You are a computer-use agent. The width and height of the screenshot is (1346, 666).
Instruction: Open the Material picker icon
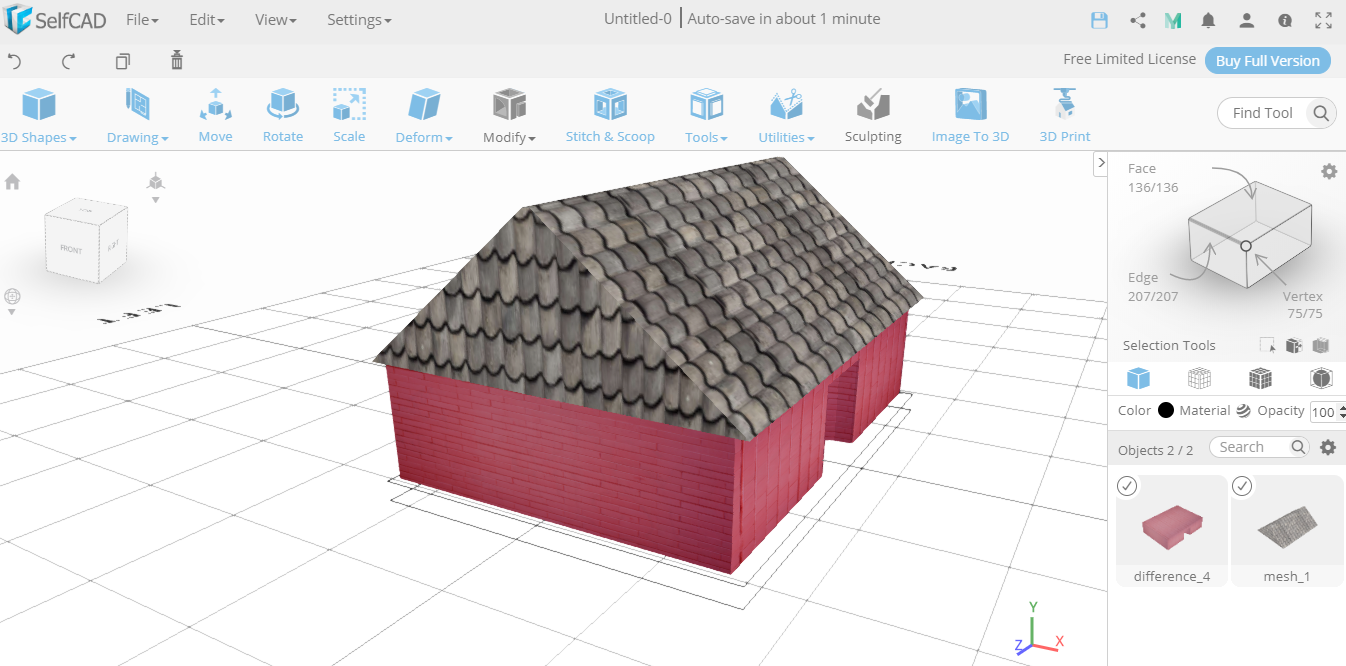tap(1244, 410)
